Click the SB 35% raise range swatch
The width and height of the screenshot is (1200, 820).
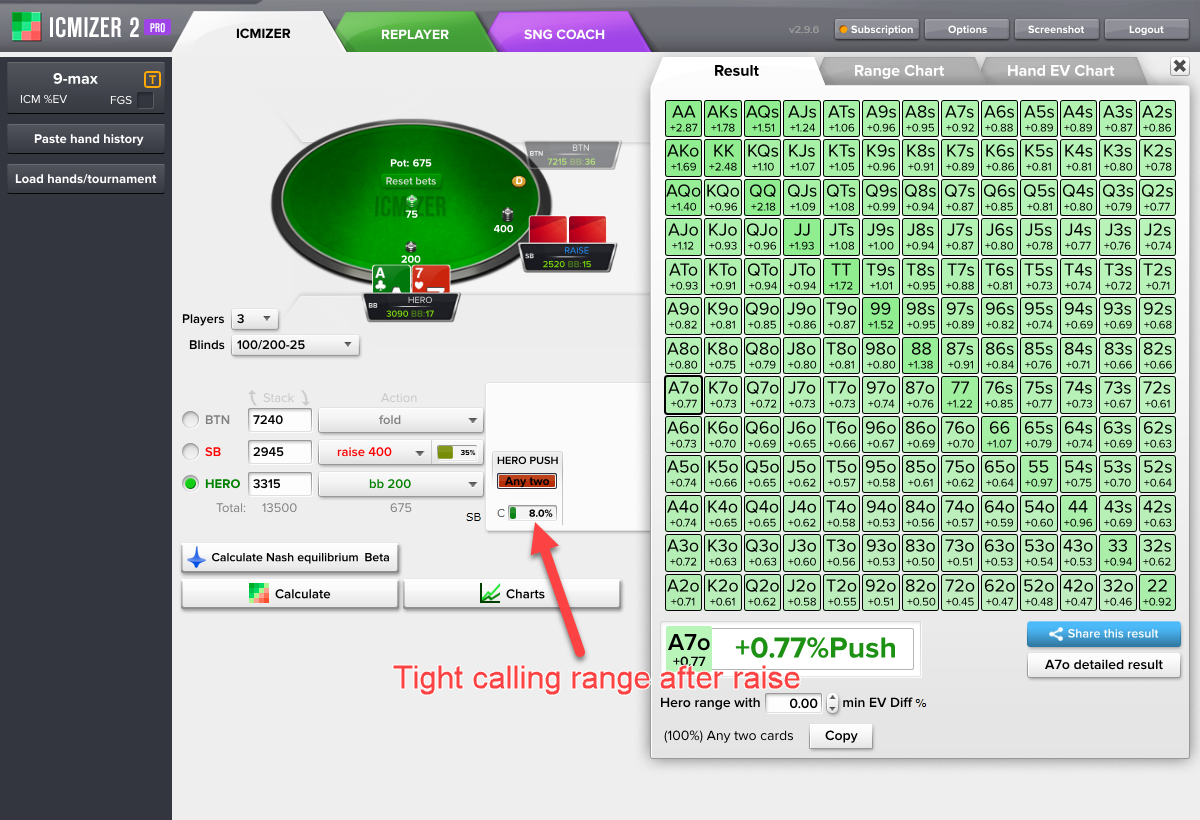tap(447, 452)
